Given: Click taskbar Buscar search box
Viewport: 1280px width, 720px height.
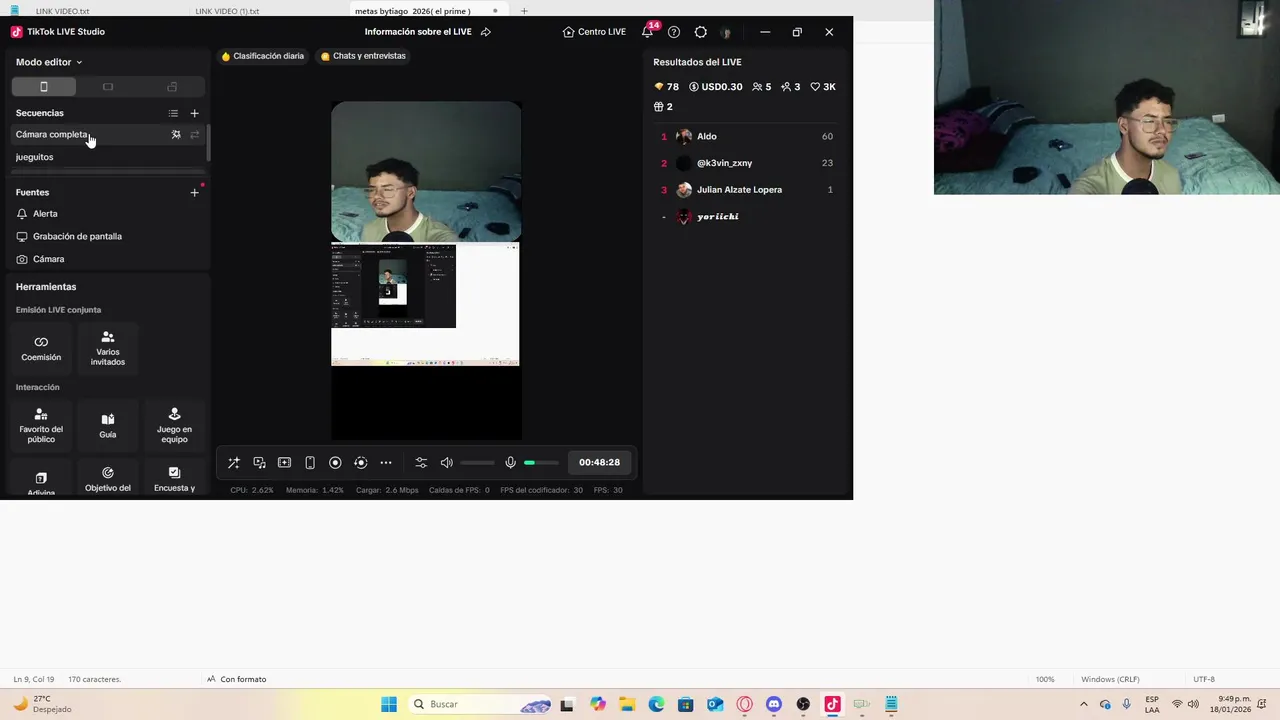Looking at the screenshot, I should pos(482,704).
